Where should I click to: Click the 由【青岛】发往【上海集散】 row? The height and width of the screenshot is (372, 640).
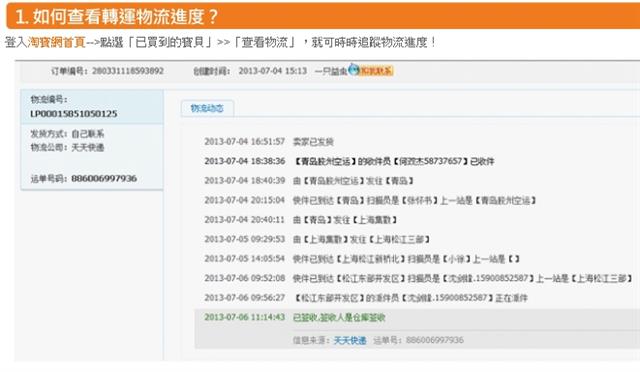pos(300,220)
